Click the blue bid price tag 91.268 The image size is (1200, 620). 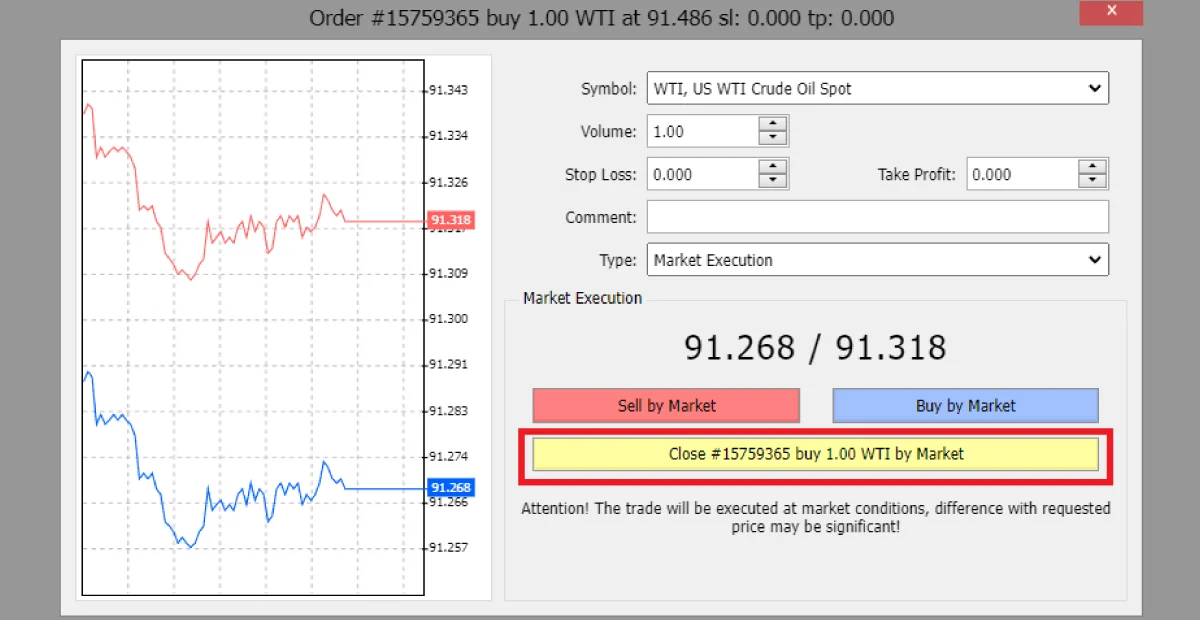coord(449,488)
